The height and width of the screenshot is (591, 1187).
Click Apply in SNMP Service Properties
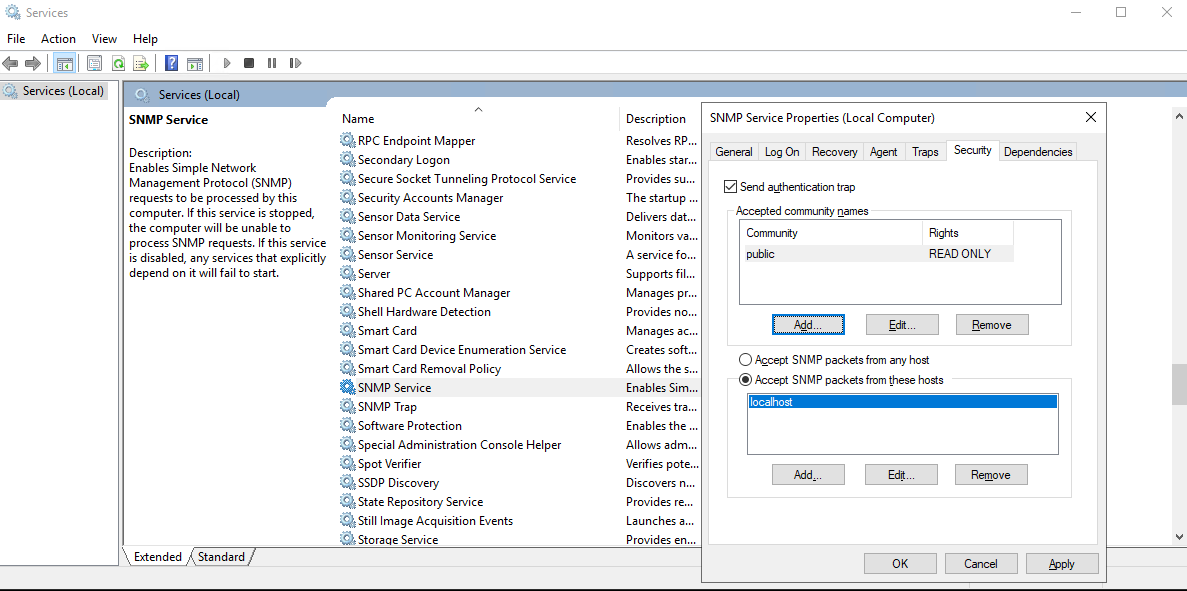1061,564
